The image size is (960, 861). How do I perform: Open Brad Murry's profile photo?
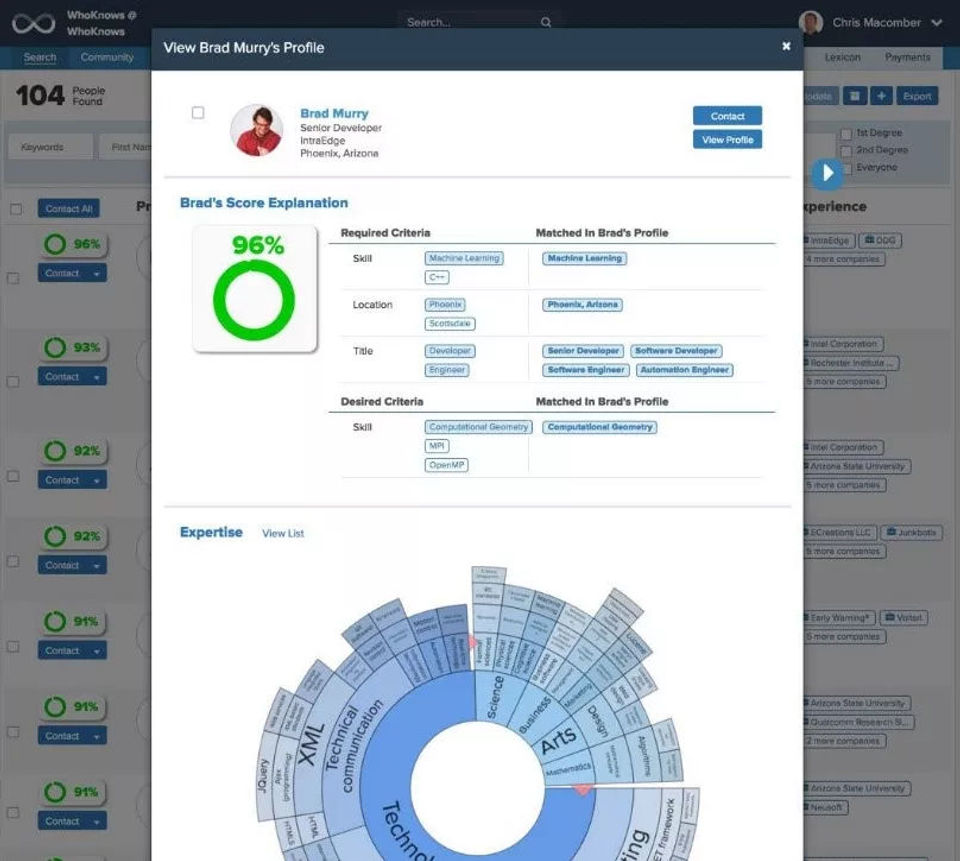(257, 130)
